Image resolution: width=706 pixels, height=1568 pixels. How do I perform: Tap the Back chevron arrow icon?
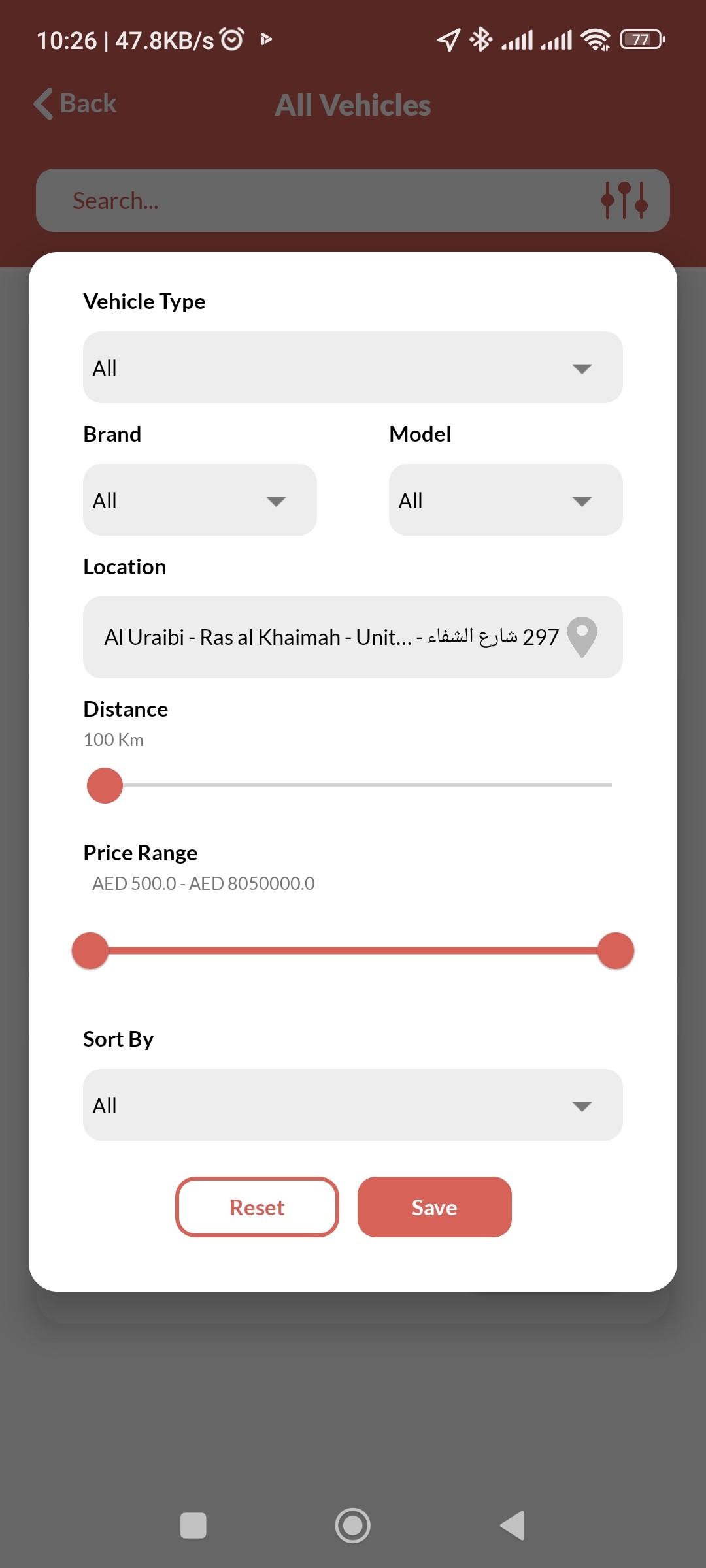[x=44, y=104]
